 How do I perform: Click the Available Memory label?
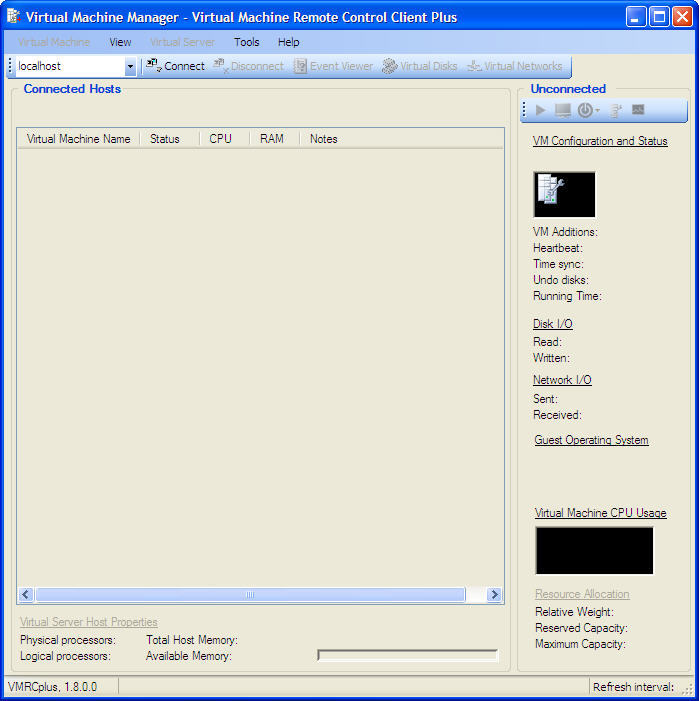click(x=189, y=656)
